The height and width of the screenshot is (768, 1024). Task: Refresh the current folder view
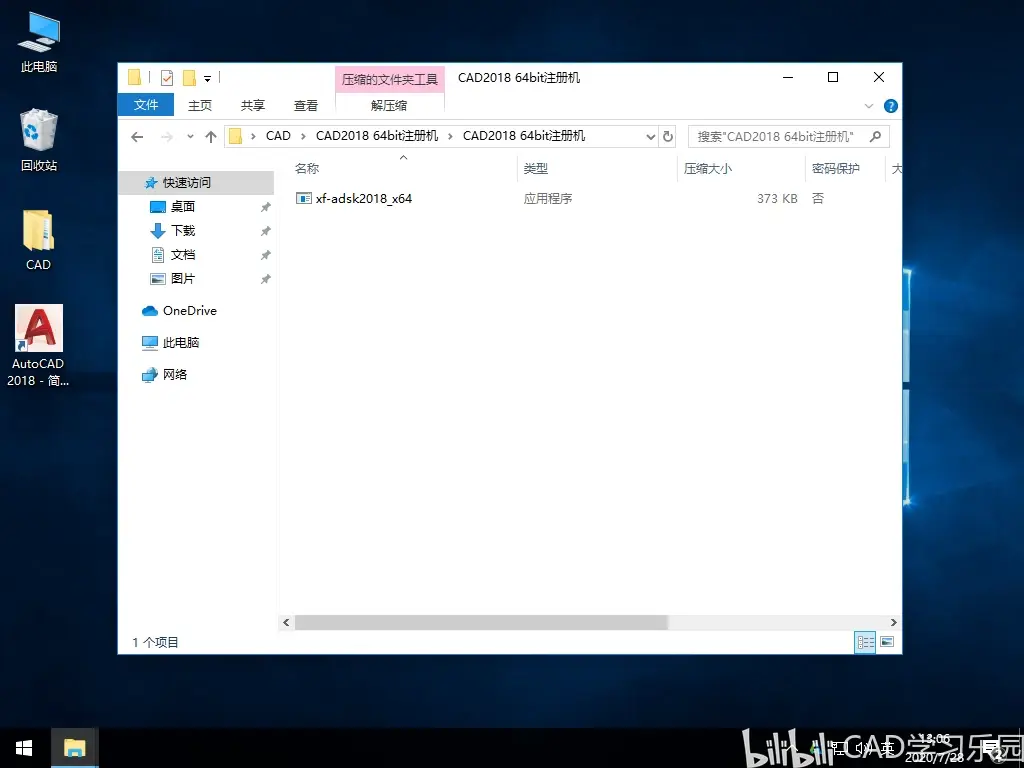tap(667, 136)
